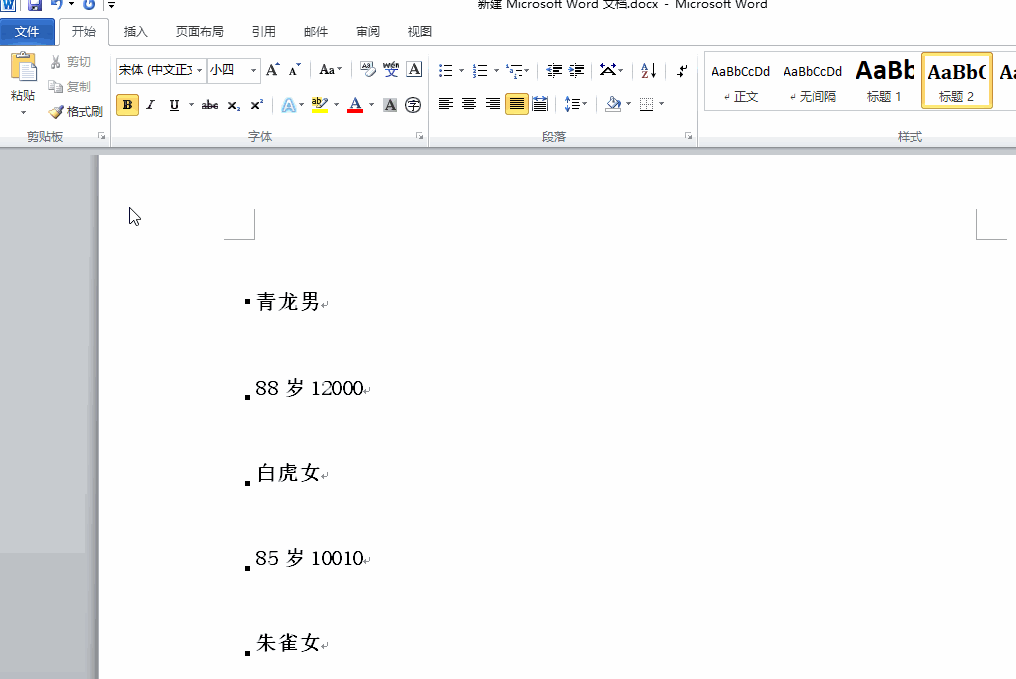The height and width of the screenshot is (679, 1016).
Task: Click the subscript icon
Action: 233,104
